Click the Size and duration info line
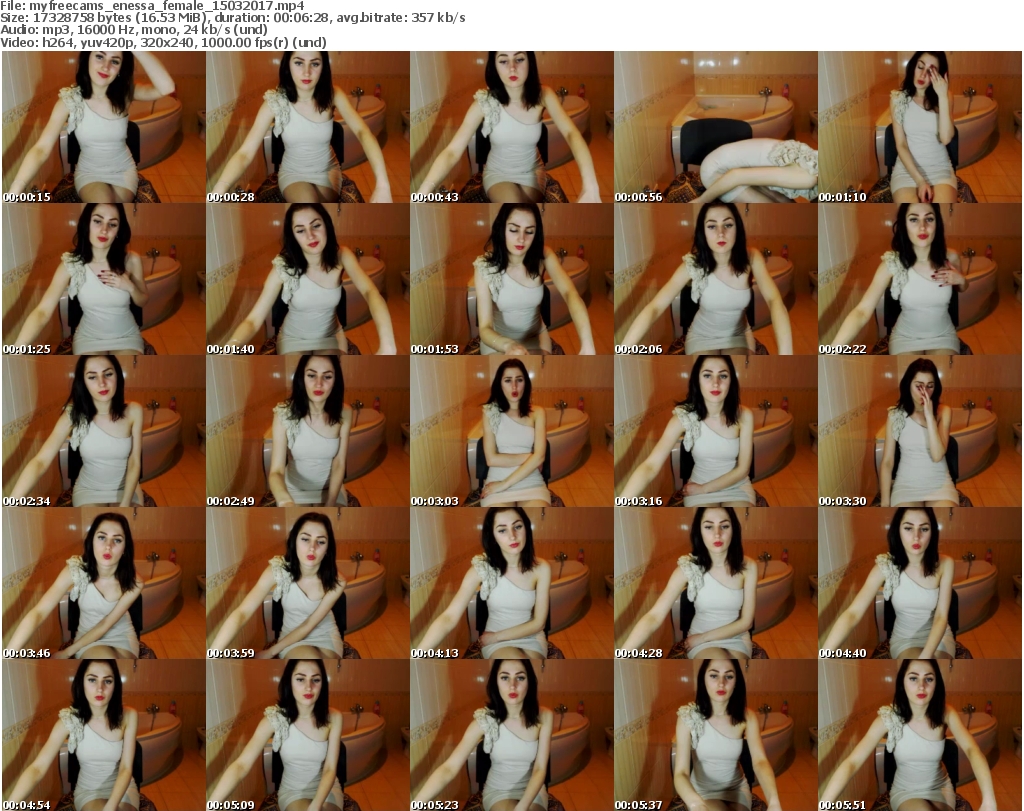 tap(233, 18)
